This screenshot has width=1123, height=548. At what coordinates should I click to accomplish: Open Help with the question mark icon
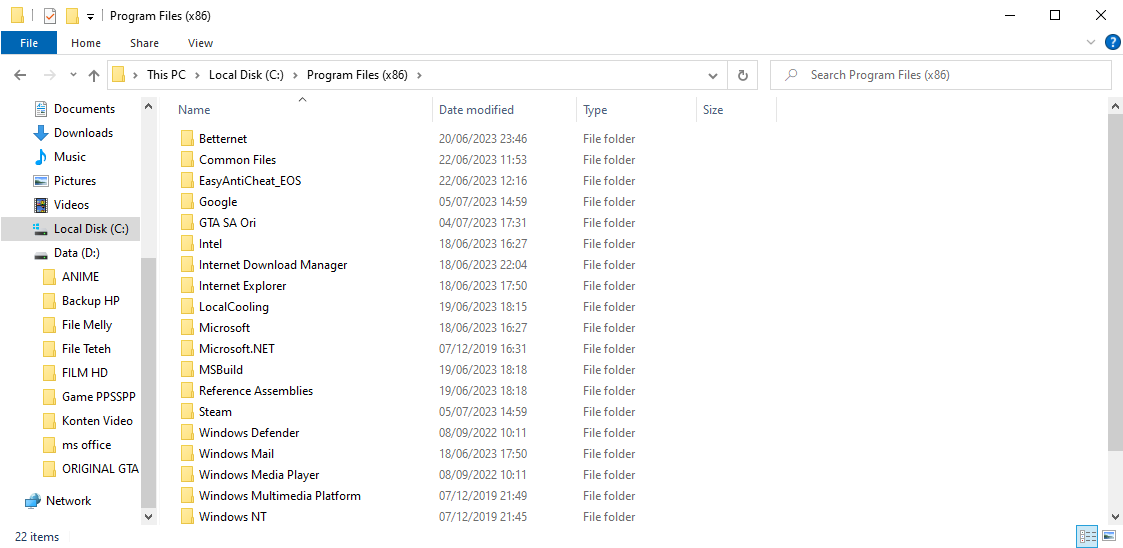(x=1112, y=42)
